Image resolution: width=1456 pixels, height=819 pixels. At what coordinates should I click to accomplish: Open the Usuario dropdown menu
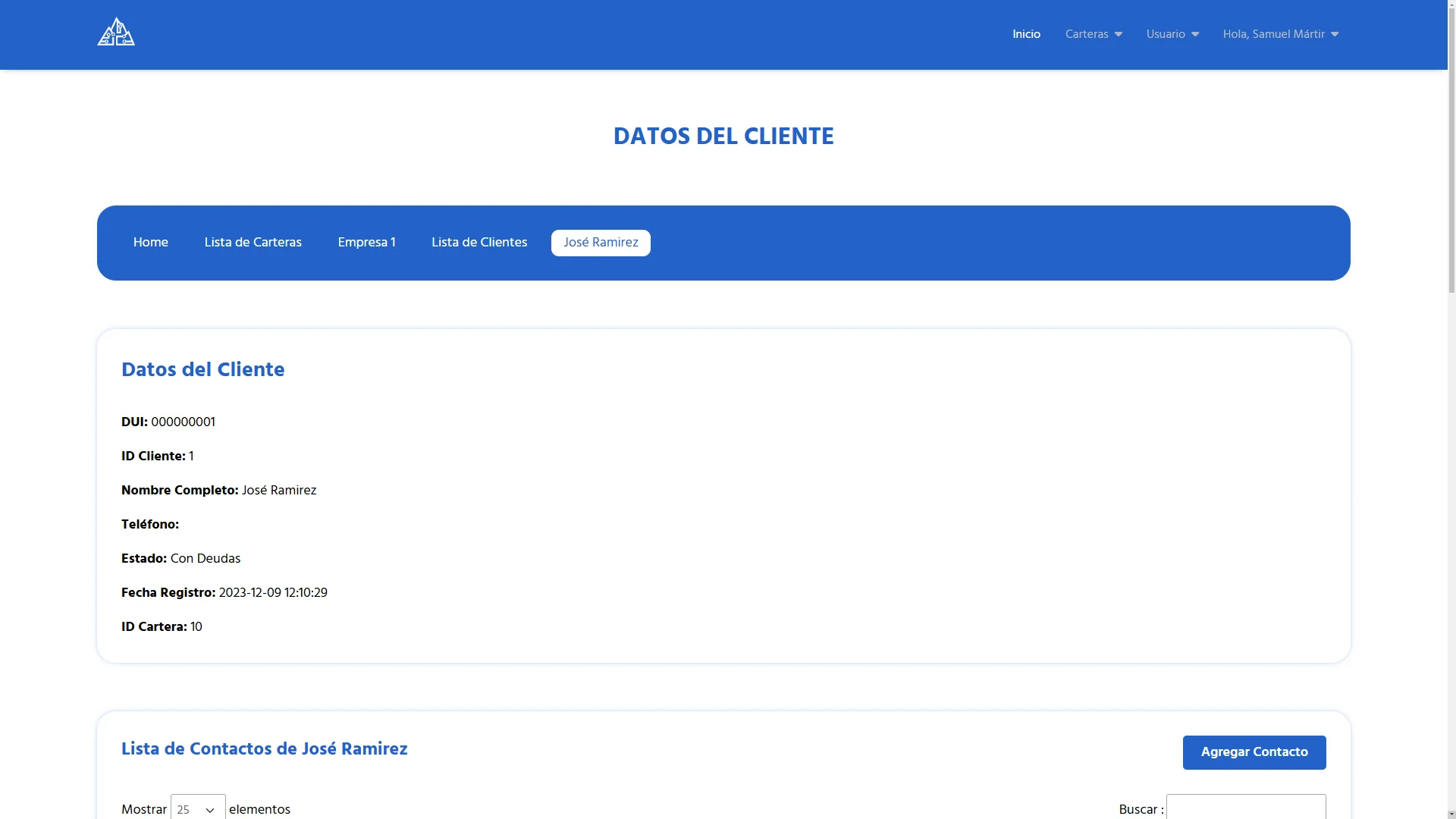pyautogui.click(x=1172, y=34)
